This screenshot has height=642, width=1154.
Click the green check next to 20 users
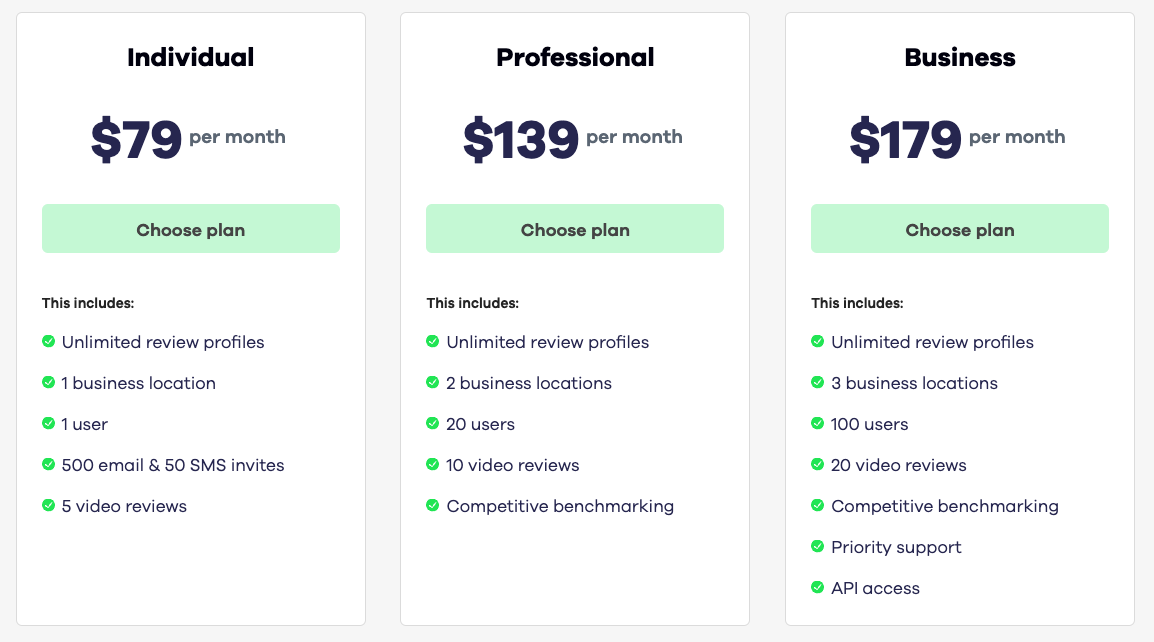click(x=433, y=424)
